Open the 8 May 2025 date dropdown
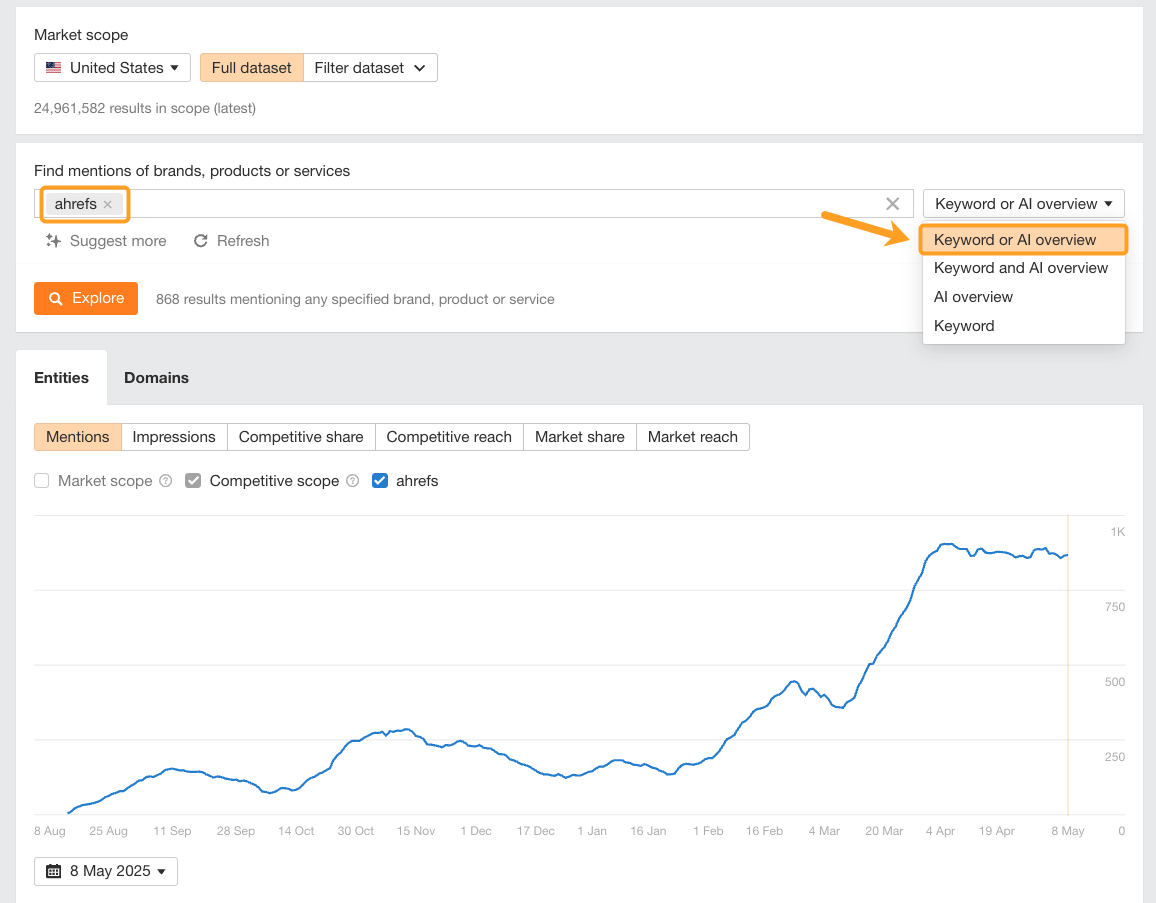1156x903 pixels. (105, 871)
